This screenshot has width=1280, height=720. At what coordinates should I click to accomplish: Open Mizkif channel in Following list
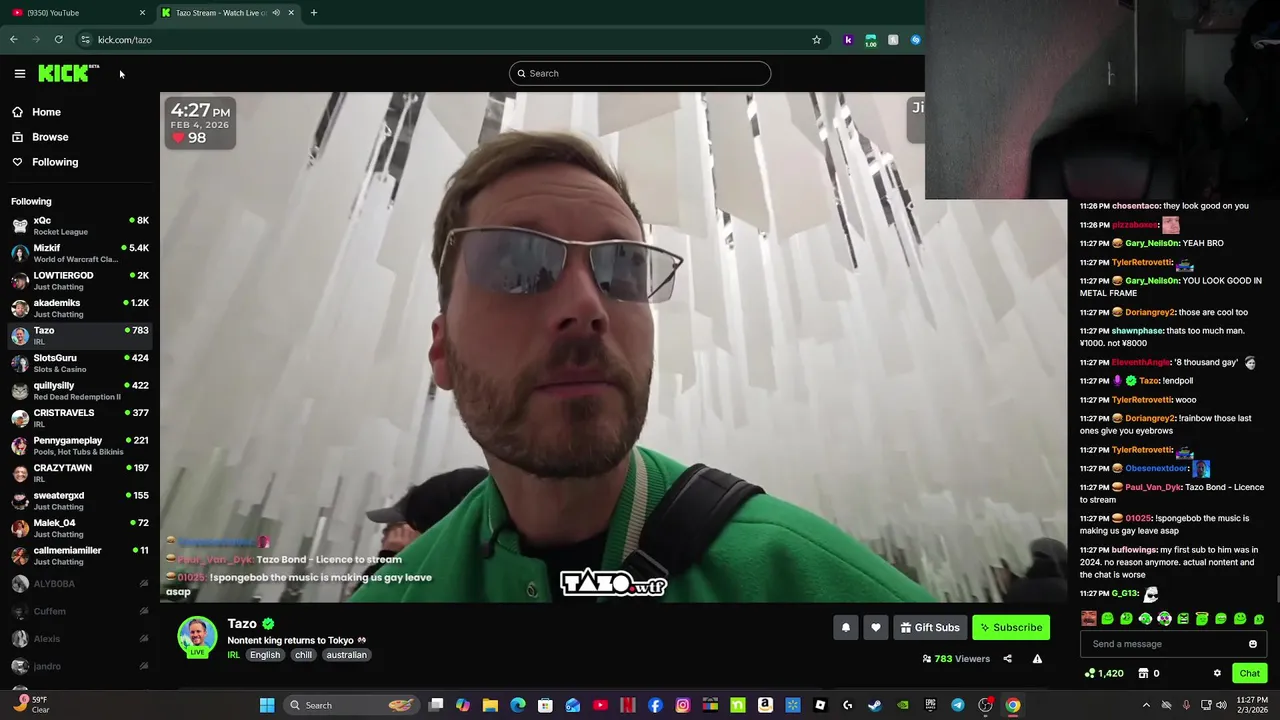click(x=80, y=253)
